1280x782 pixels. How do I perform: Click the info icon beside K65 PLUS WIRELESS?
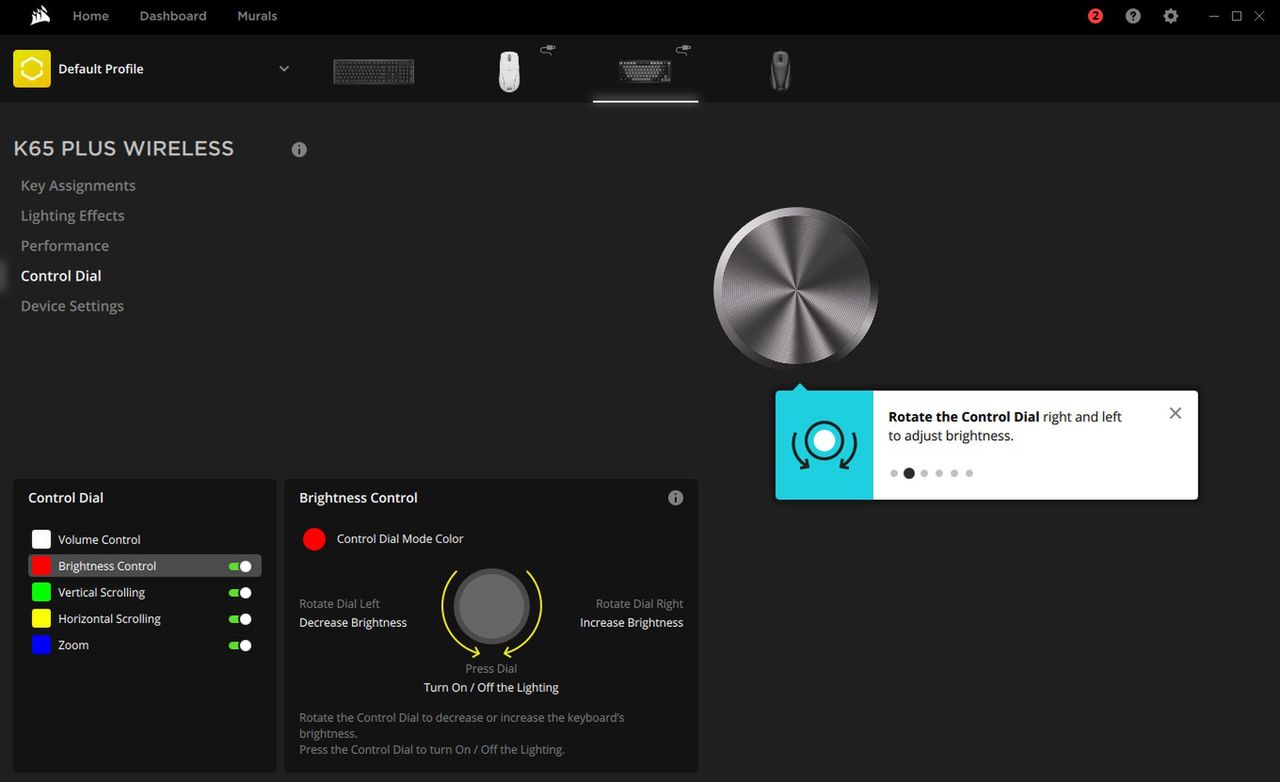point(299,149)
